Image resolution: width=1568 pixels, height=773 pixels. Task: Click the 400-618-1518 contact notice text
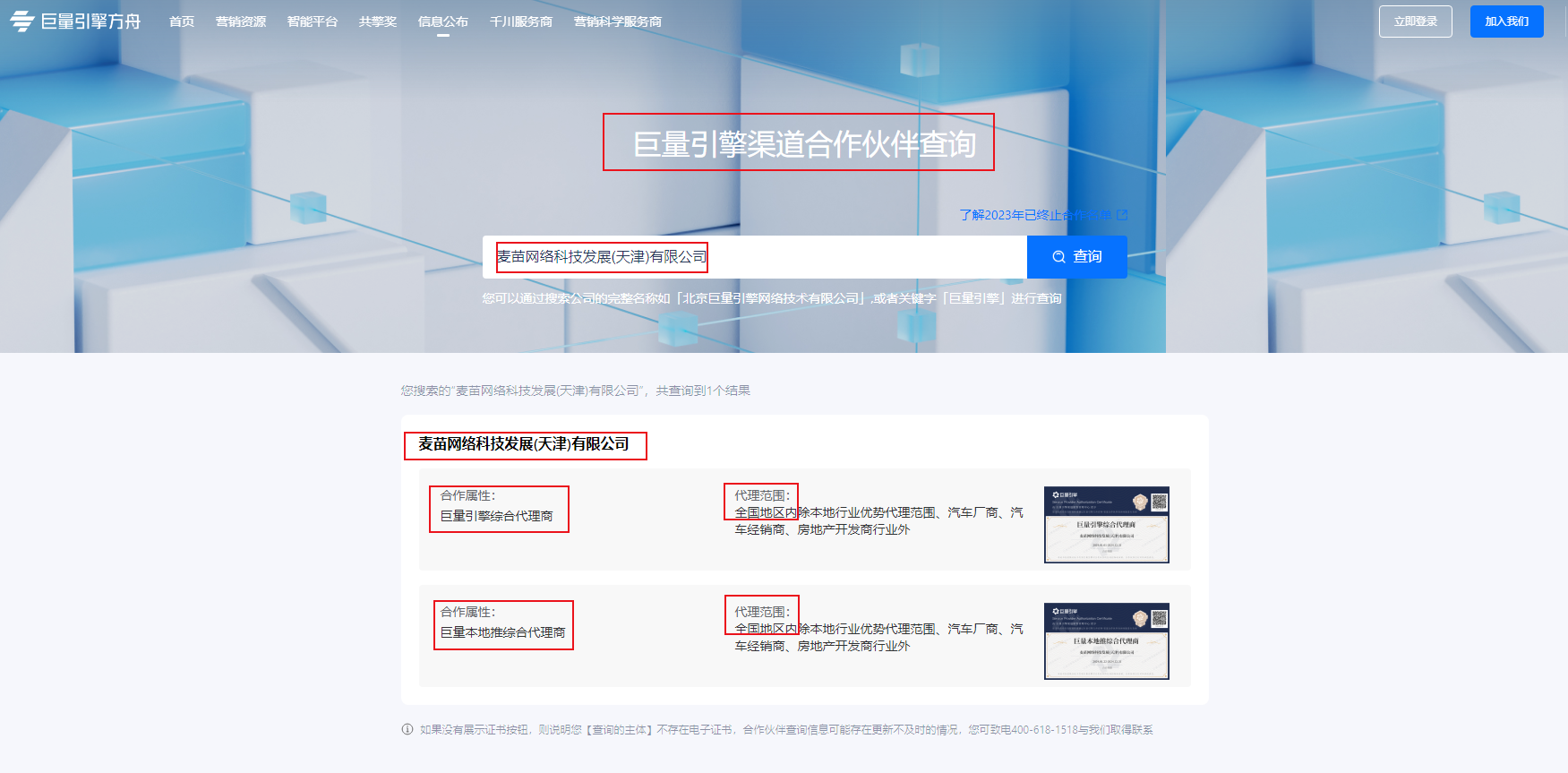tap(786, 730)
